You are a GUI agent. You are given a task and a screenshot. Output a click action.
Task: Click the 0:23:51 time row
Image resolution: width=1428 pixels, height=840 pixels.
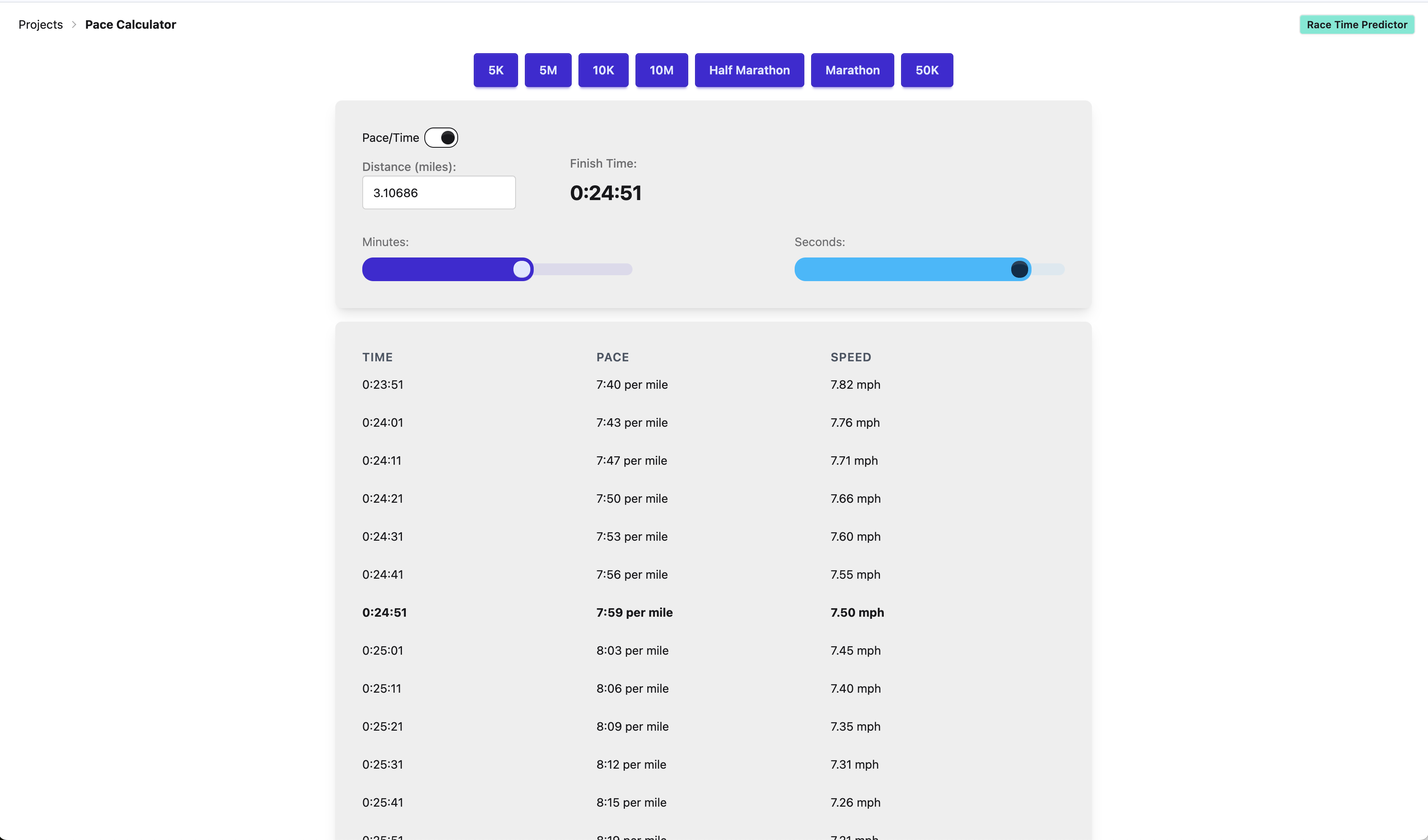(x=383, y=385)
